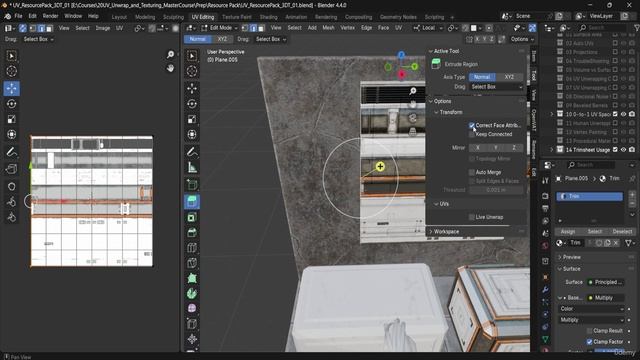The width and height of the screenshot is (640, 360).
Task: Select the Spin tool
Action: click(192, 293)
